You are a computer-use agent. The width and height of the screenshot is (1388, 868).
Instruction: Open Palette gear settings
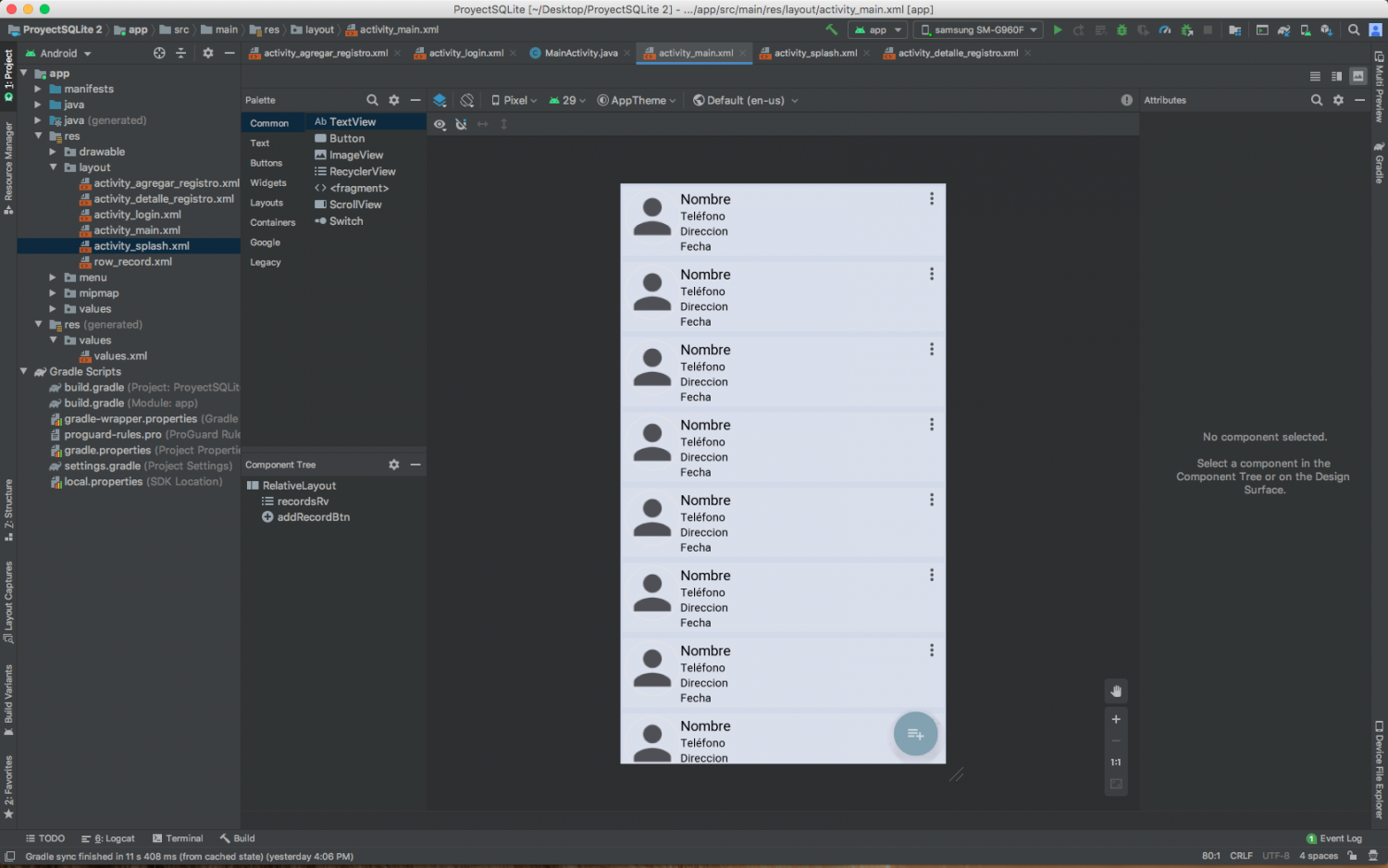click(x=394, y=100)
